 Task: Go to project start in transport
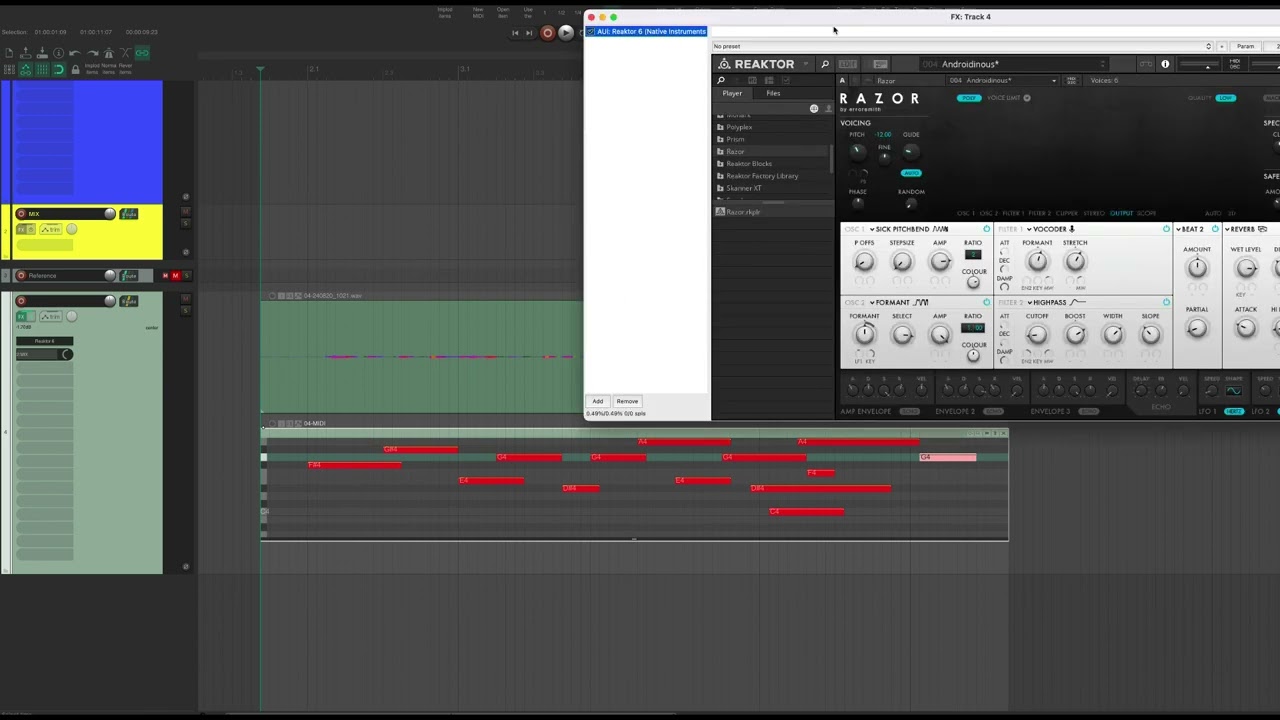tap(515, 33)
